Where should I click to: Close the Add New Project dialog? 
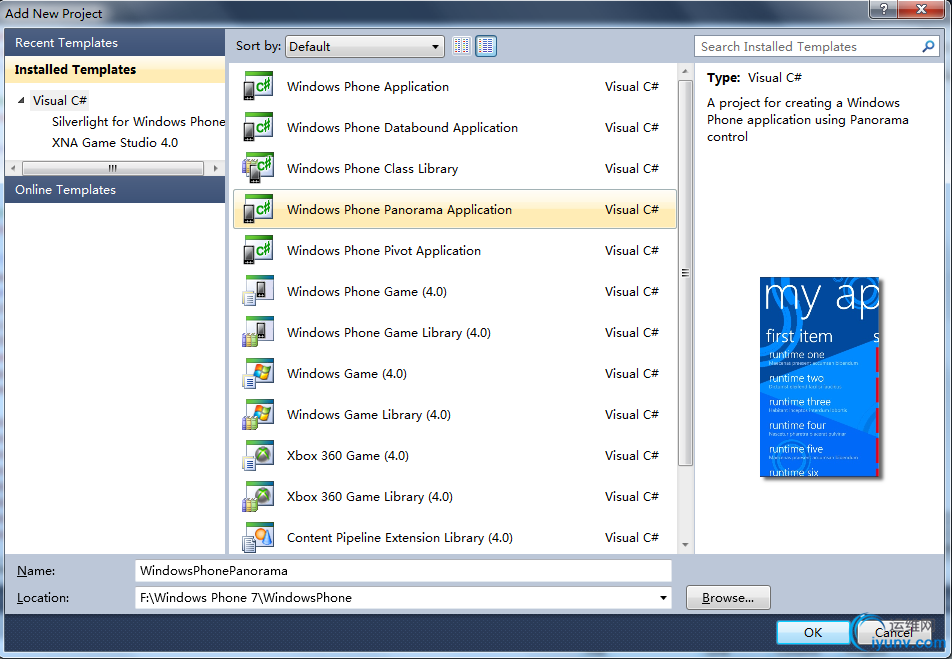[x=921, y=9]
